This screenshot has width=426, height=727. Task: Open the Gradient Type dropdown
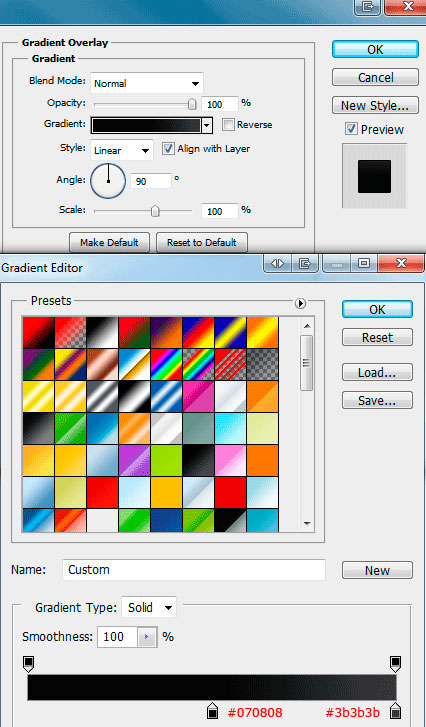(x=149, y=607)
